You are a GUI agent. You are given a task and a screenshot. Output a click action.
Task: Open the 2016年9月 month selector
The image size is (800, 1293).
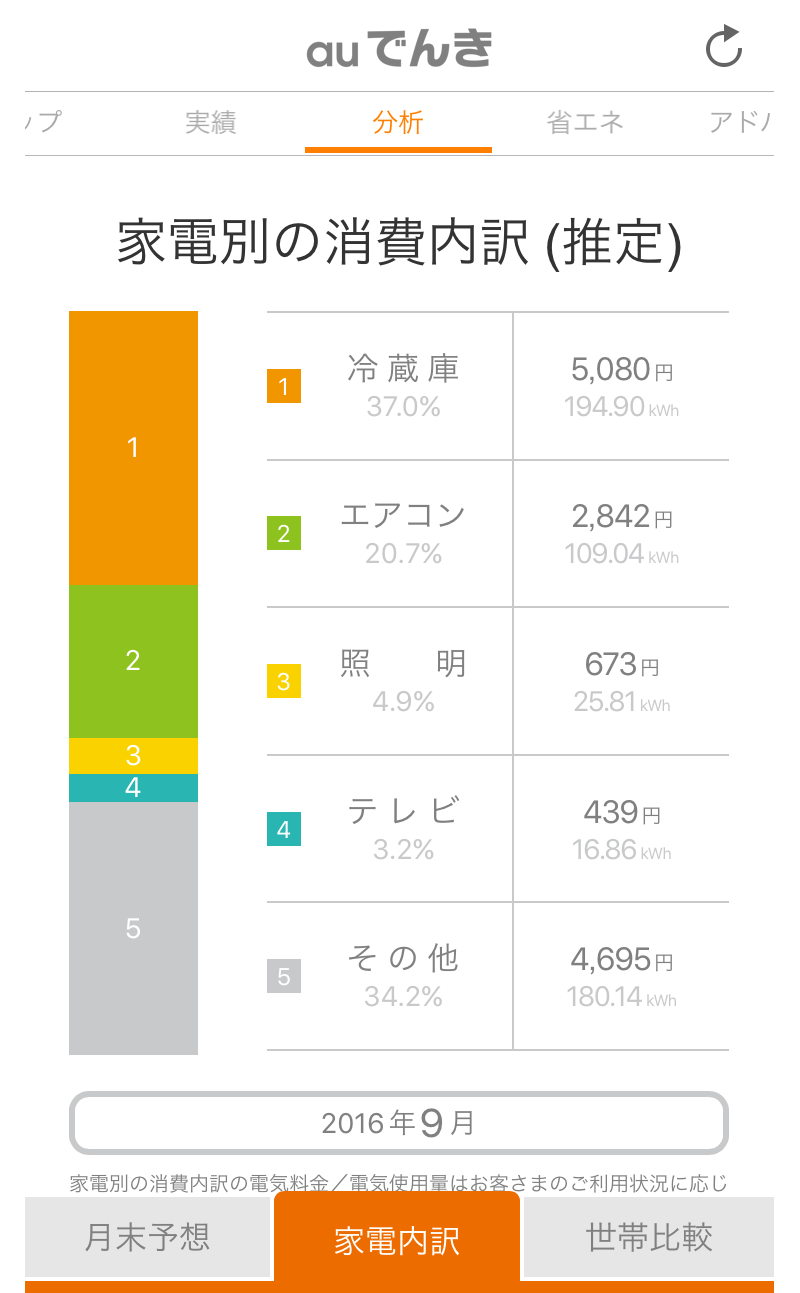coord(398,1123)
